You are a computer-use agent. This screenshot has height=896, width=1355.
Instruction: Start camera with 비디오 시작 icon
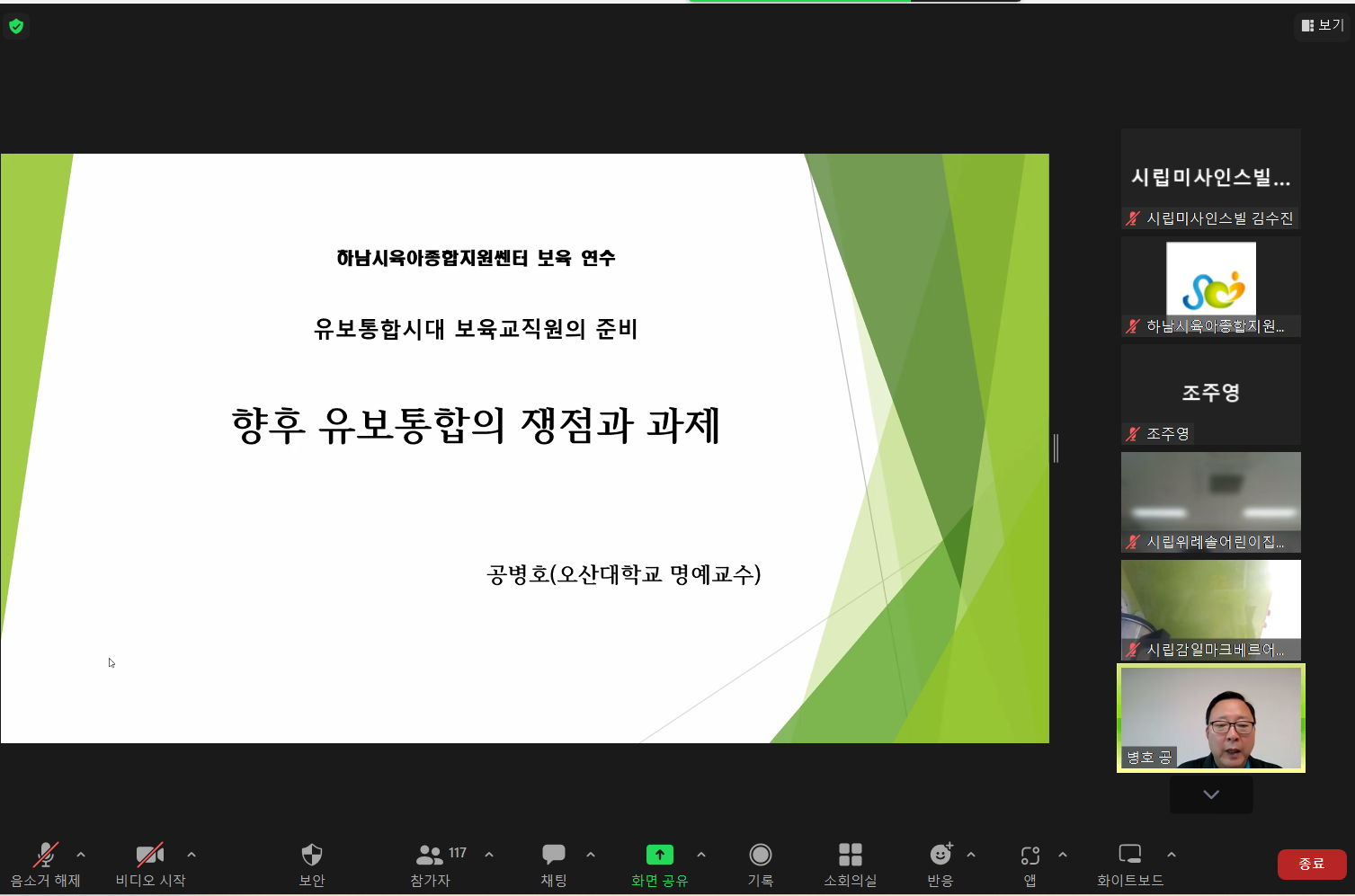point(150,855)
